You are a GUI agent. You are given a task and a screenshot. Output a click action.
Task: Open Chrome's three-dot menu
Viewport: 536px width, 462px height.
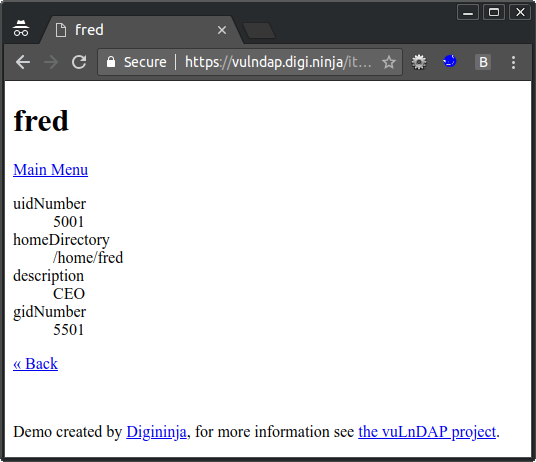coord(513,62)
